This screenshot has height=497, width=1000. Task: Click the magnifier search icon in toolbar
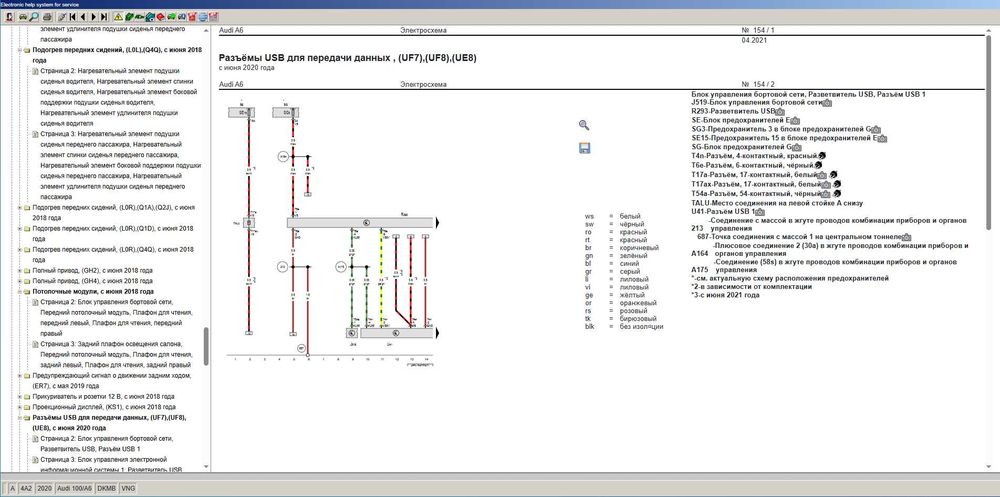34,17
